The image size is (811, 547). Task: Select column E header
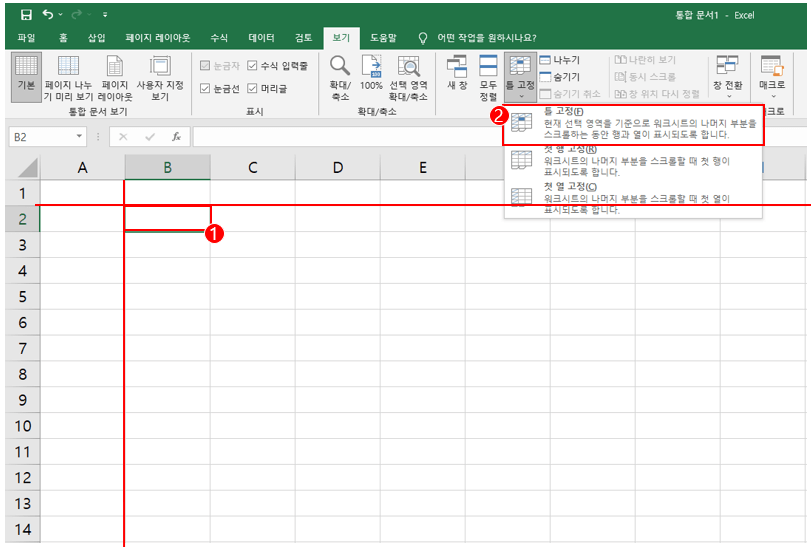423,168
